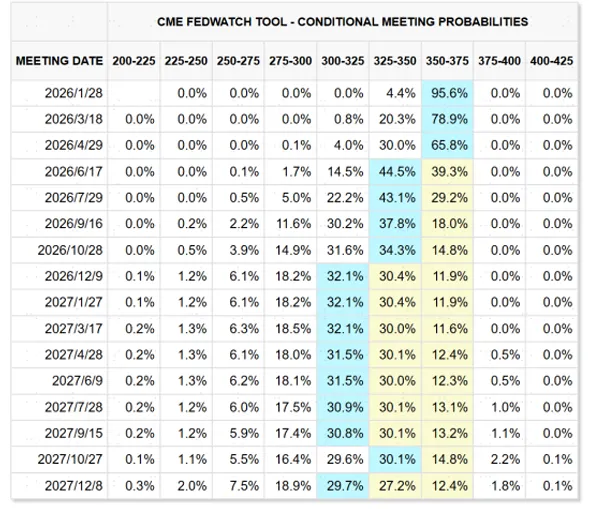Viewport: 594px width, 509px height.
Task: Click the CME FedWatch Tool table title
Action: 342,22
